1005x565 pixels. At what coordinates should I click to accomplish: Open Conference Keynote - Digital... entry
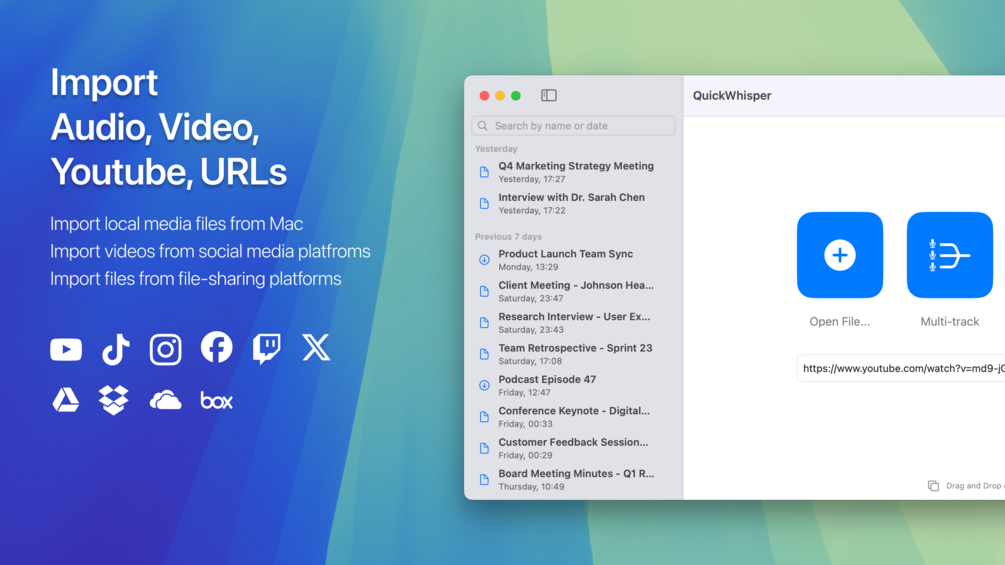click(x=573, y=416)
